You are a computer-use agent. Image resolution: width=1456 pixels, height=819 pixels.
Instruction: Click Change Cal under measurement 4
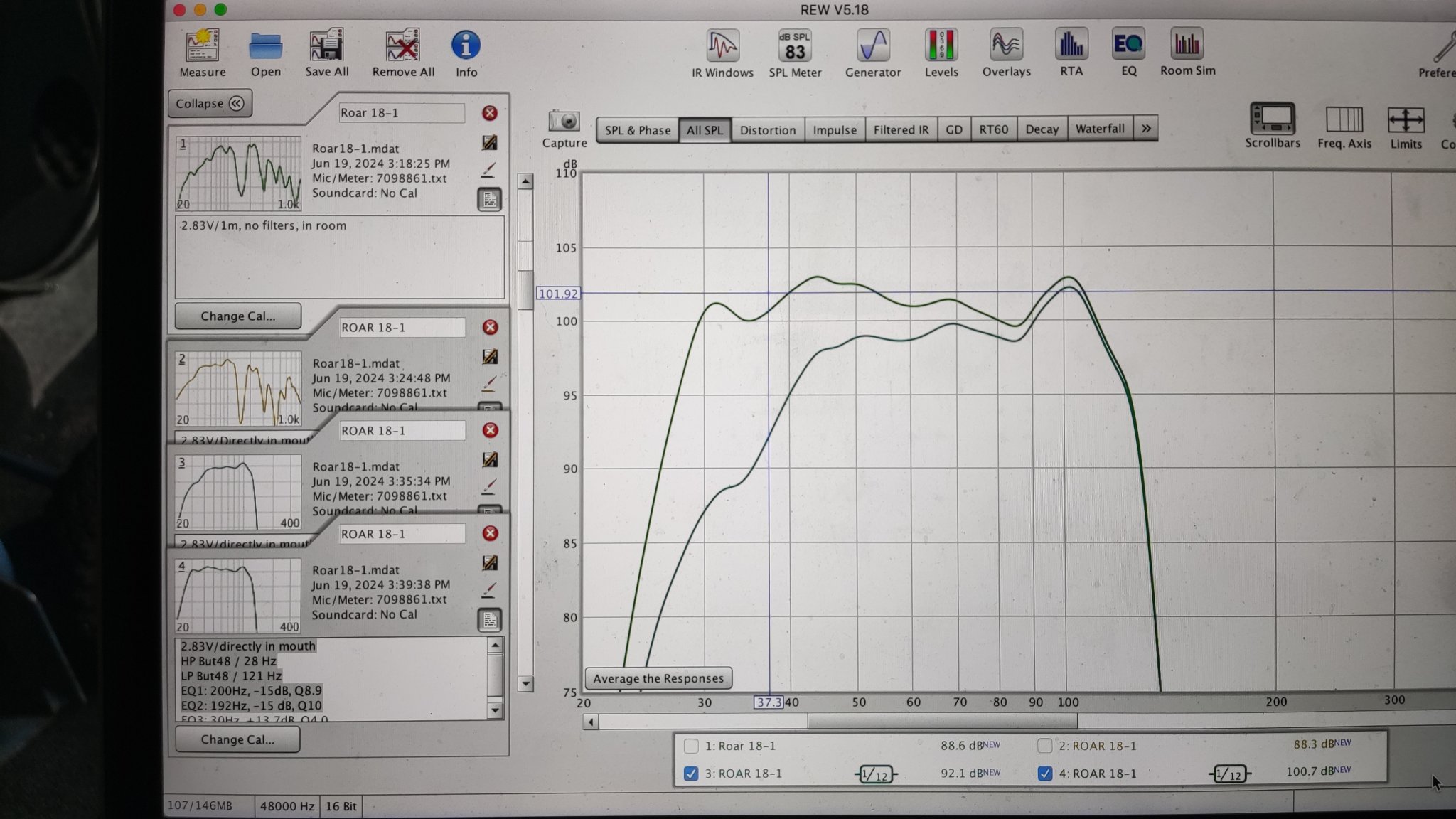coord(237,739)
